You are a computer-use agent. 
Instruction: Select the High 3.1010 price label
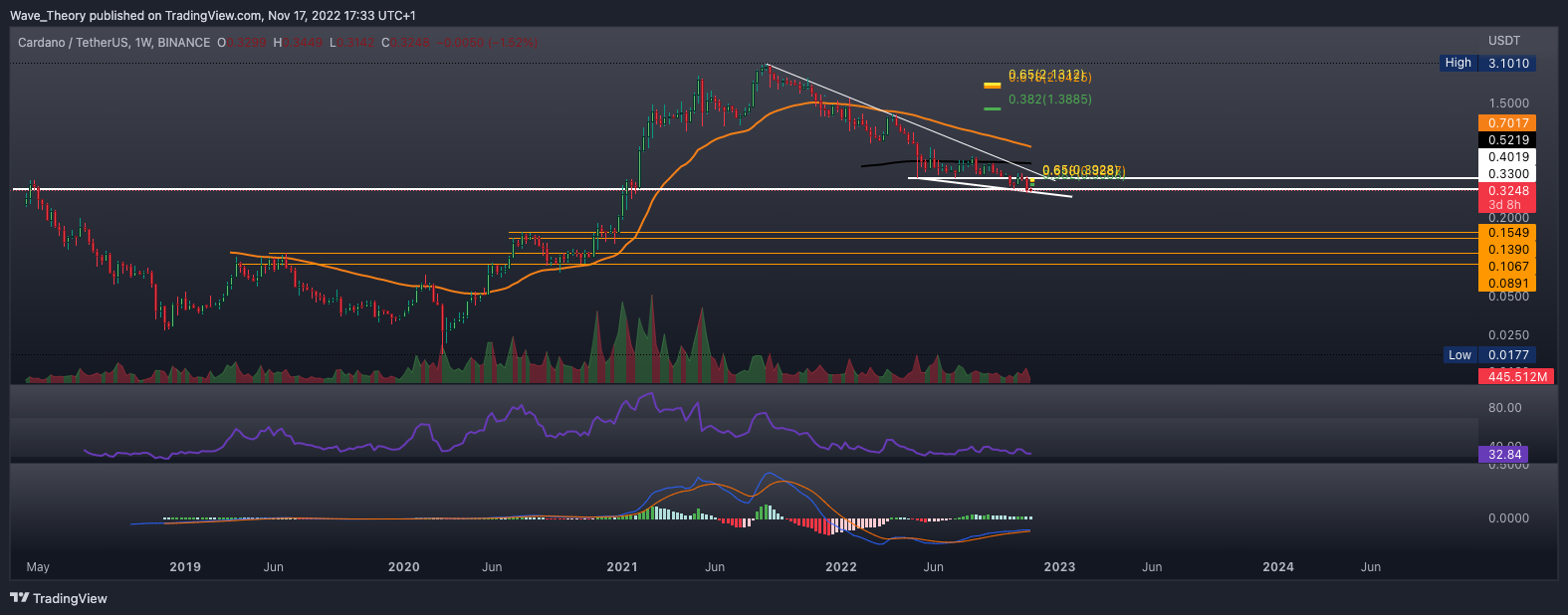coord(1487,63)
